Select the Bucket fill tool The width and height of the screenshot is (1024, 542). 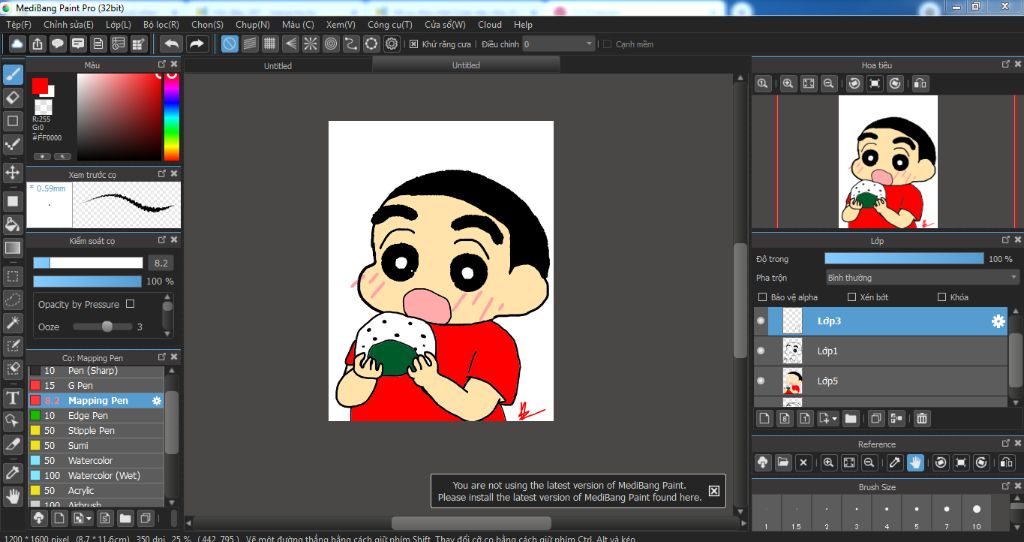click(x=12, y=224)
